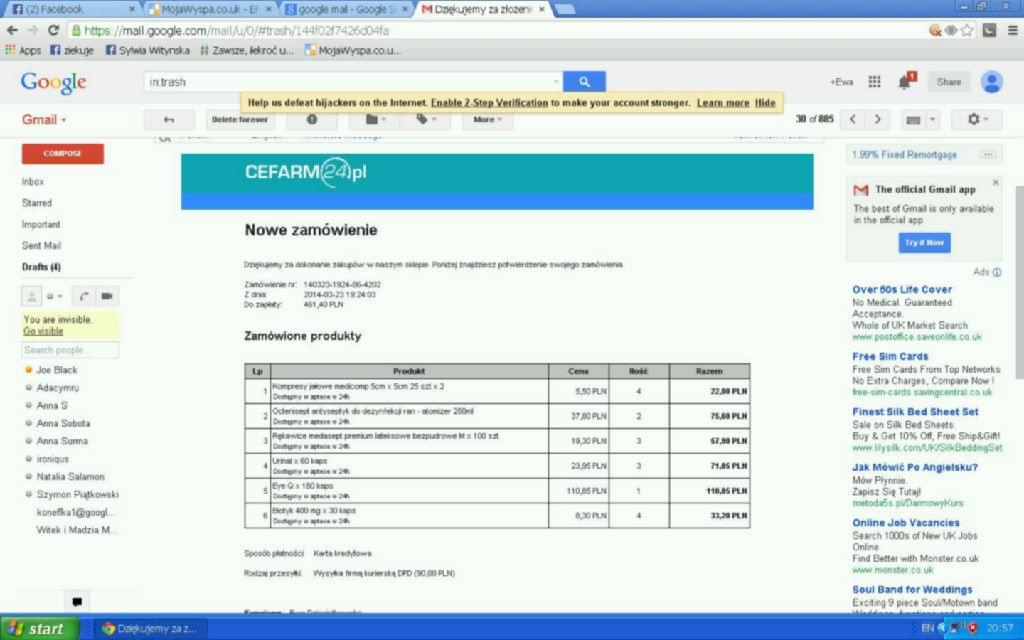This screenshot has height=640, width=1024.
Task: Click +Ewa Google+ link
Action: [x=841, y=82]
